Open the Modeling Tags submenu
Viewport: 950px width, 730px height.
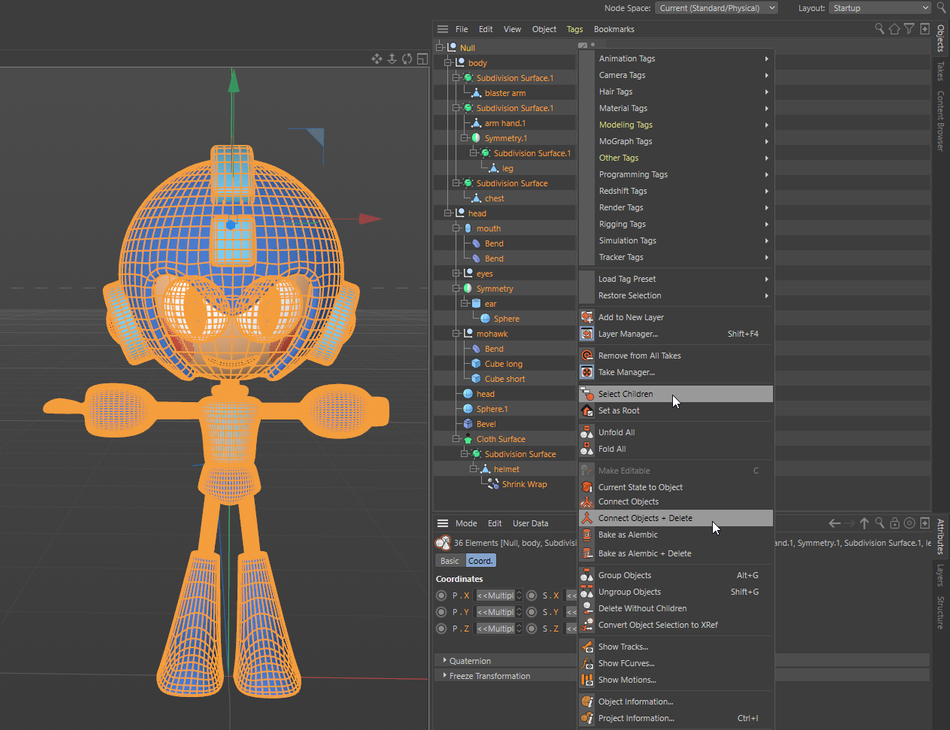pyautogui.click(x=676, y=125)
